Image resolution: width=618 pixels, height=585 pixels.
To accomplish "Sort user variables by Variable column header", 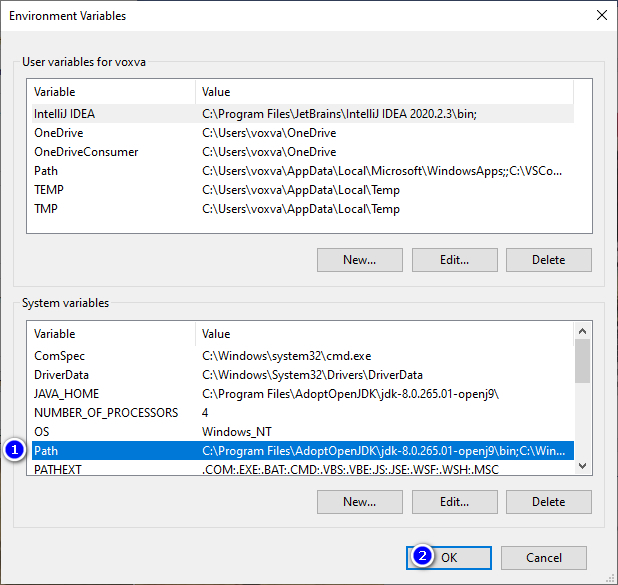I will click(x=112, y=92).
